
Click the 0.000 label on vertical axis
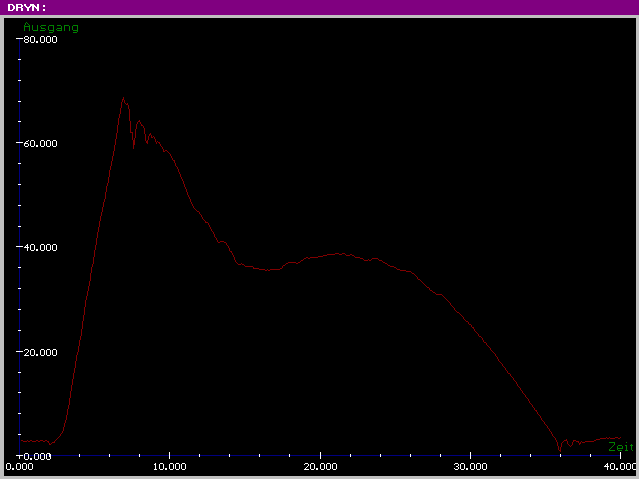(x=41, y=455)
